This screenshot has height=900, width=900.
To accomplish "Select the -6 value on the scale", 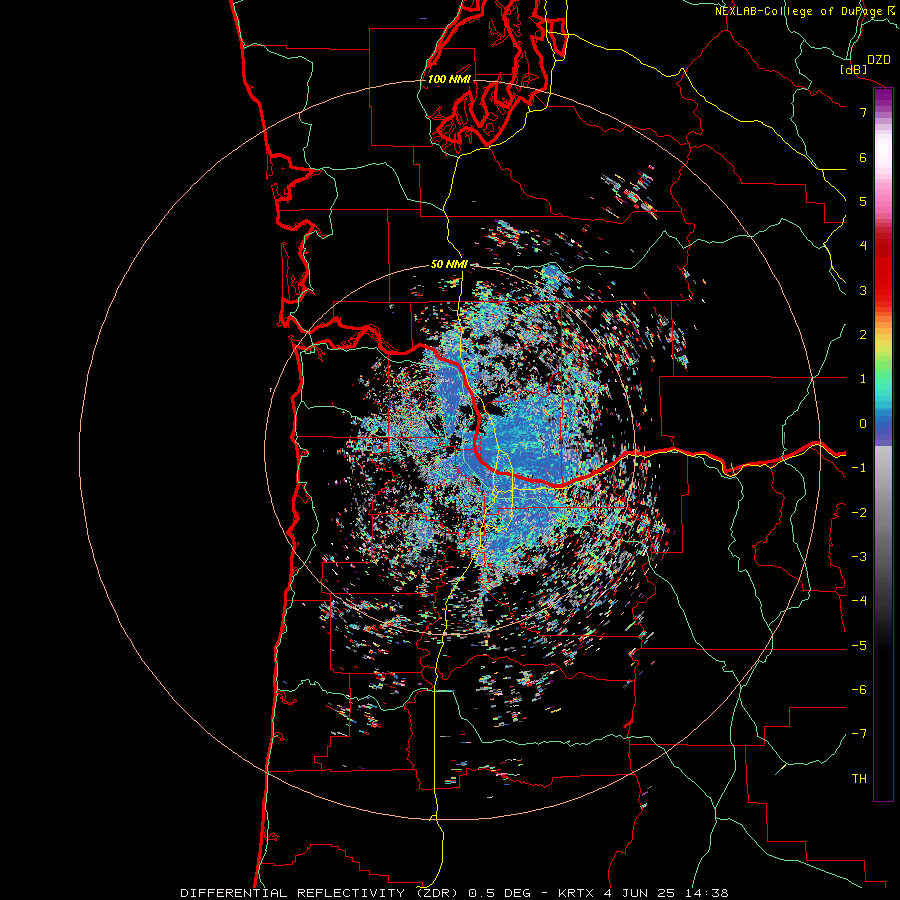I will point(859,690).
